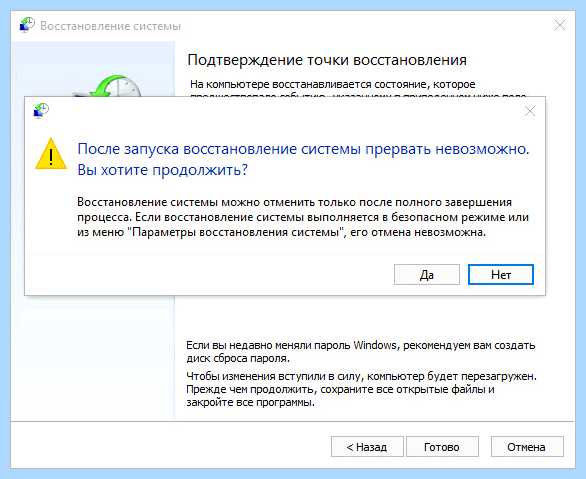Click text 'закройте все программы.'

click(x=250, y=402)
